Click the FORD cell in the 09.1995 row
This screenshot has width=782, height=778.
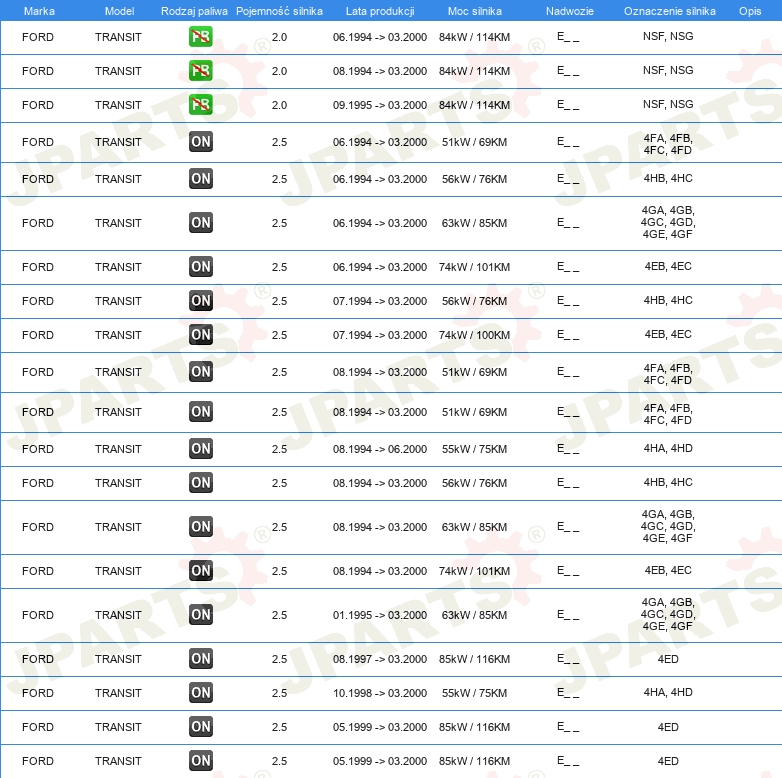point(38,105)
